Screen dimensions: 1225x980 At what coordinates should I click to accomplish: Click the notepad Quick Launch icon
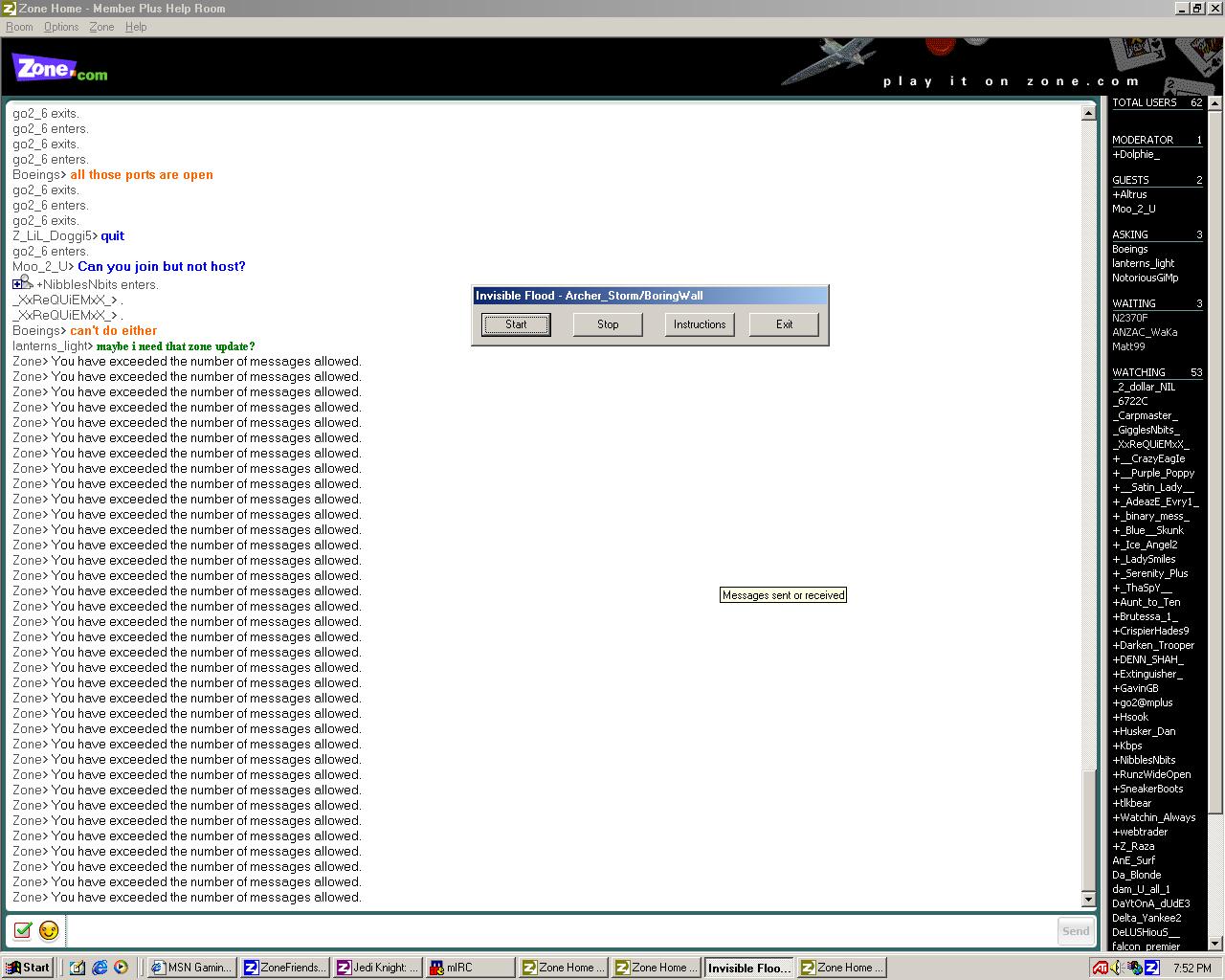tap(78, 968)
